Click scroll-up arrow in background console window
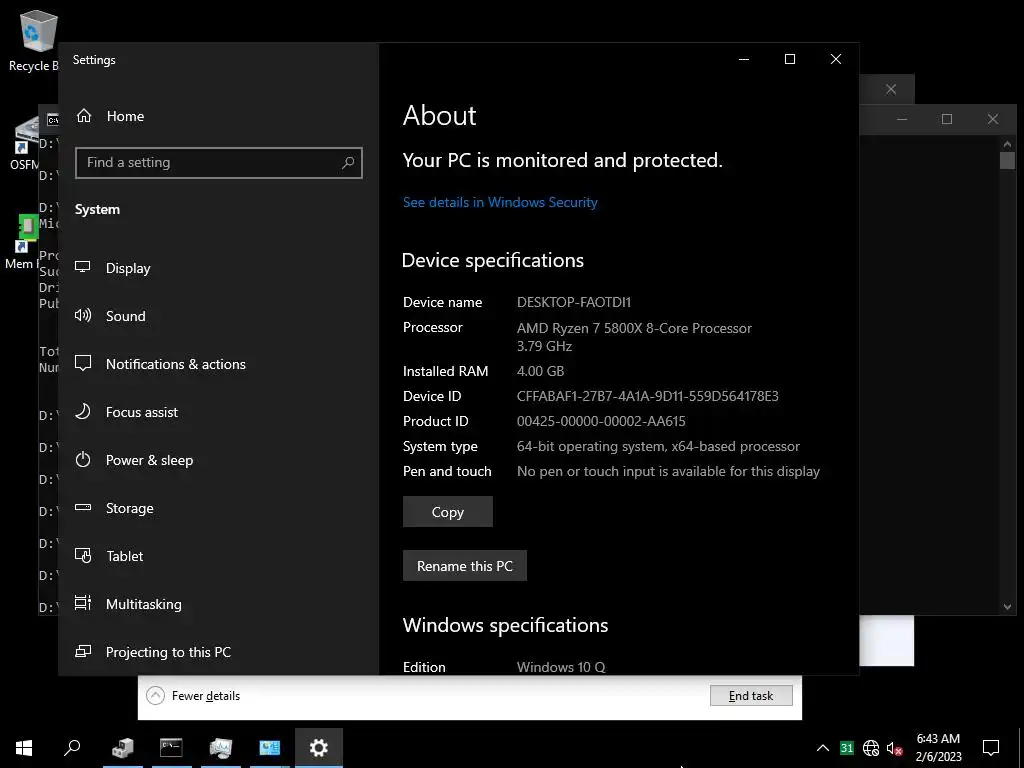Screen dimensions: 1024x768 coord(1007,144)
